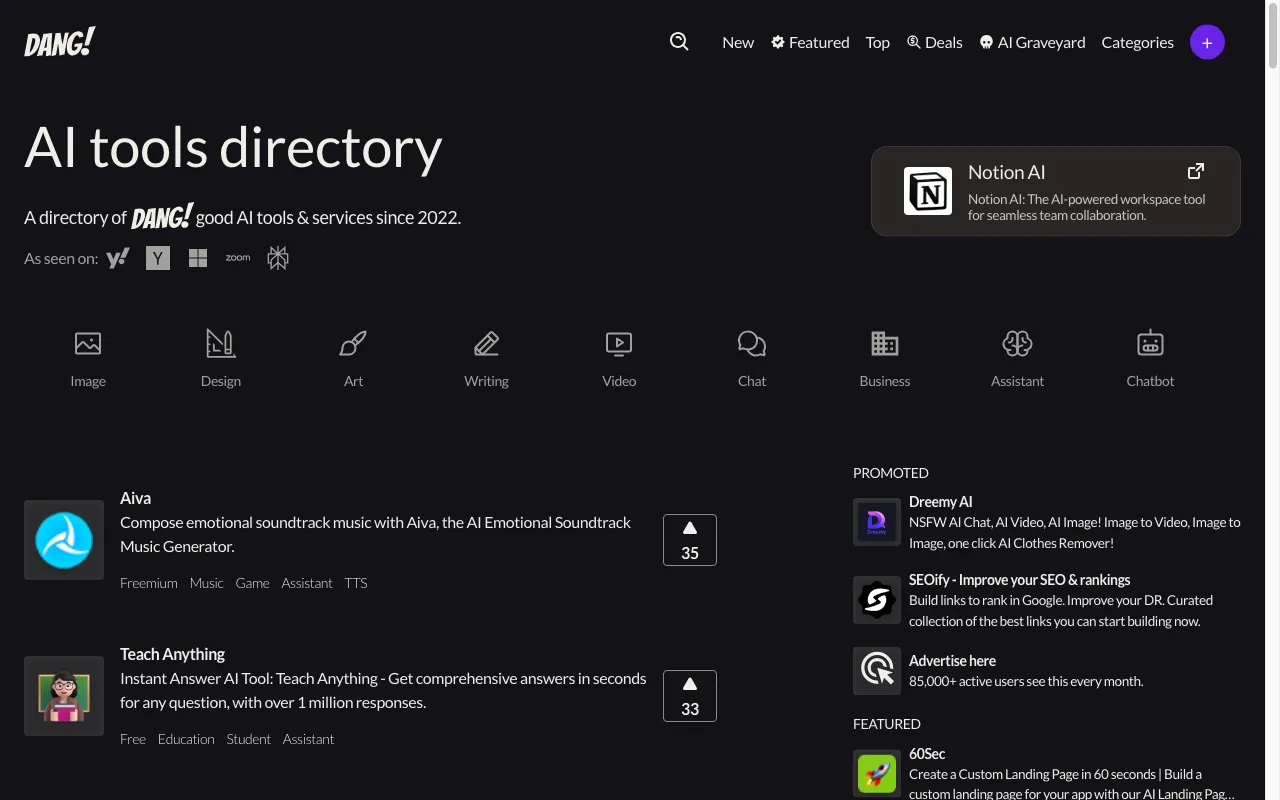Open the Art paintbrush category icon
This screenshot has height=800, width=1280.
click(354, 344)
